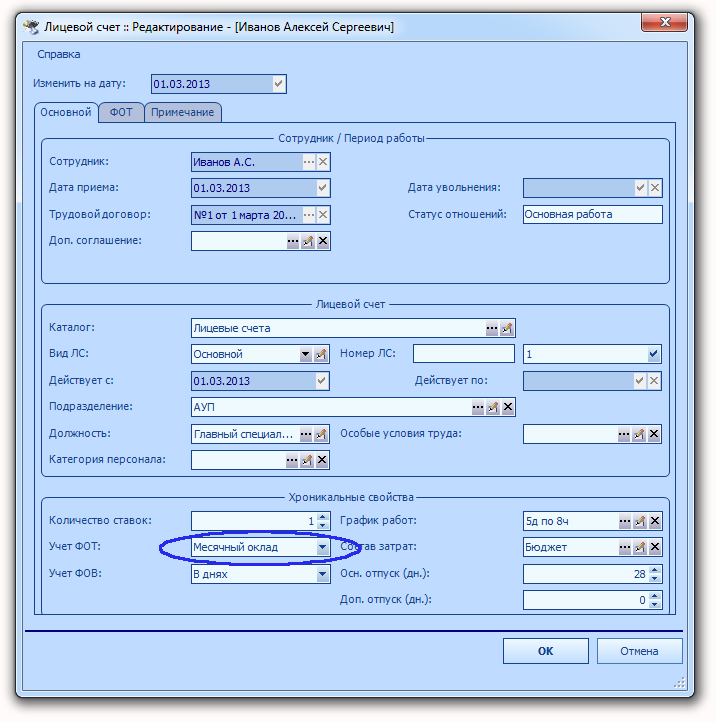Clear the Категория персонала field
This screenshot has width=716, height=722.
point(322,460)
